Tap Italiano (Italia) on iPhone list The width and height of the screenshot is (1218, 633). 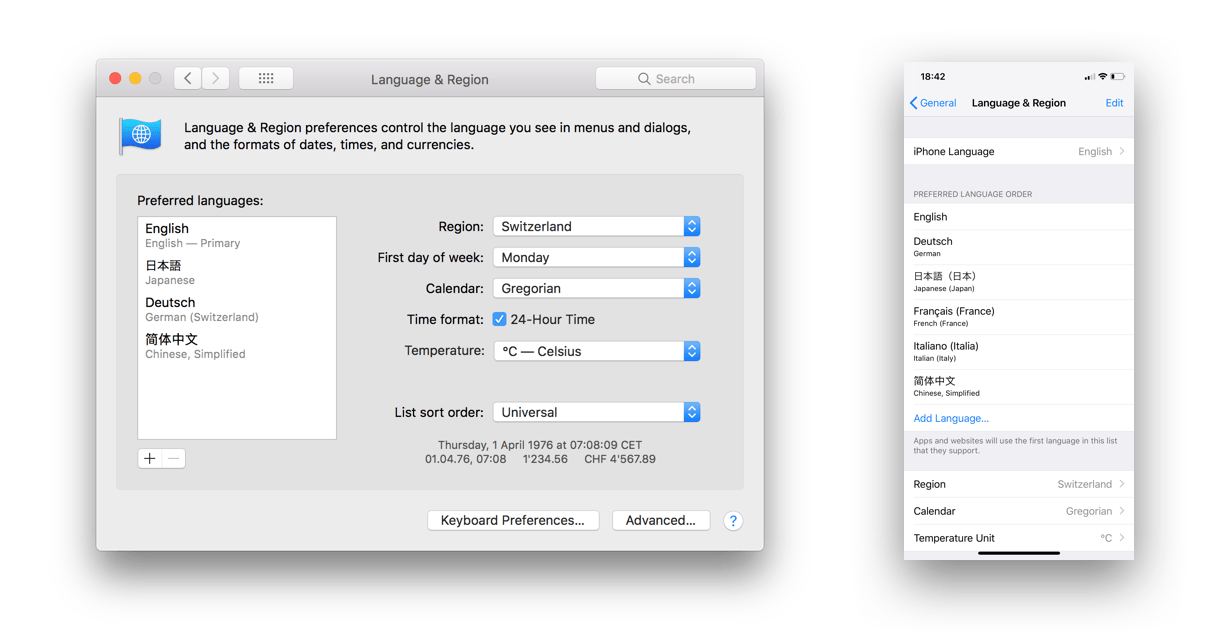(1019, 352)
